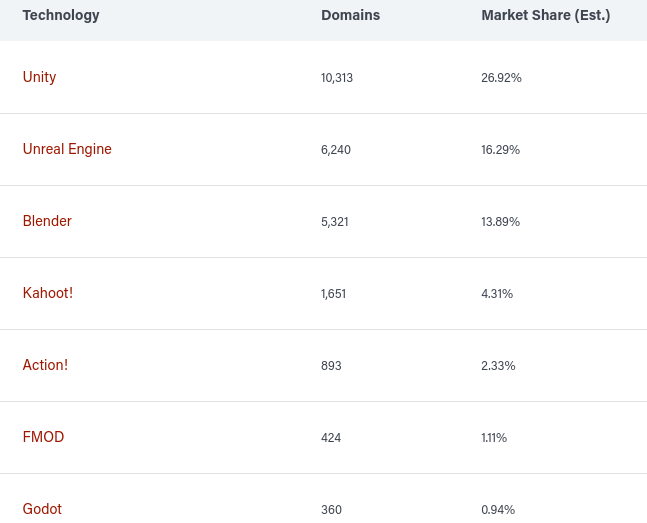Click the 2.33% market share cell
647x523 pixels.
tap(498, 366)
